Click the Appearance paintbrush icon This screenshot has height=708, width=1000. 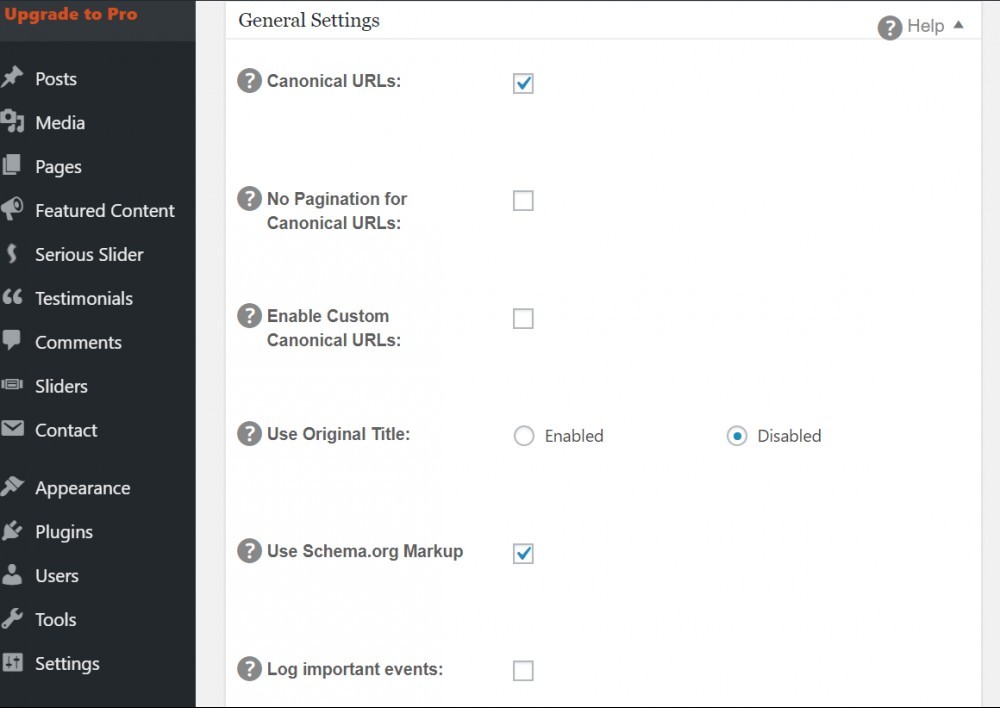(x=12, y=487)
